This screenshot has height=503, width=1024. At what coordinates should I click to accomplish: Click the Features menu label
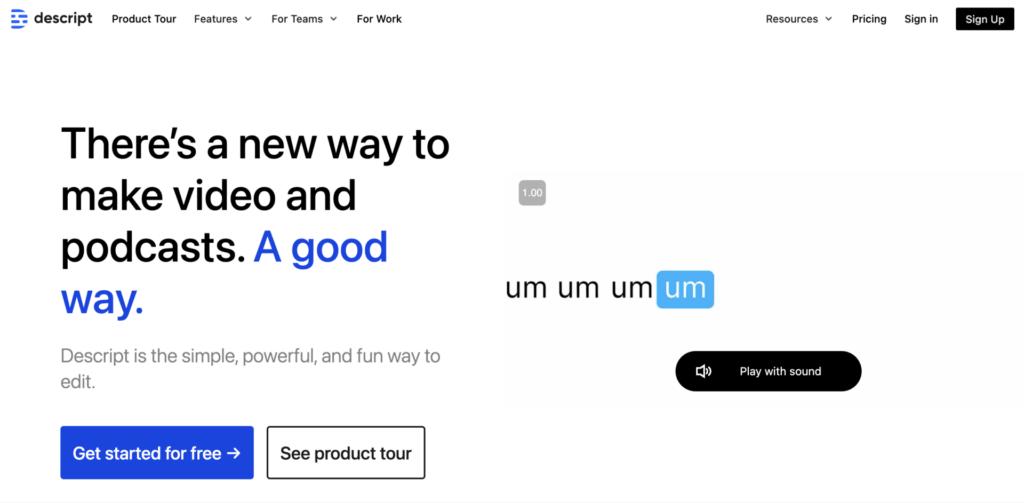point(216,19)
